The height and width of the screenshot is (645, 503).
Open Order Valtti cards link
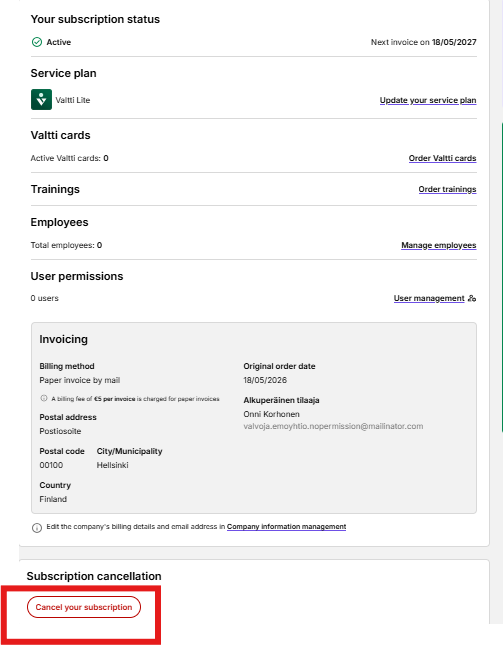click(x=442, y=158)
